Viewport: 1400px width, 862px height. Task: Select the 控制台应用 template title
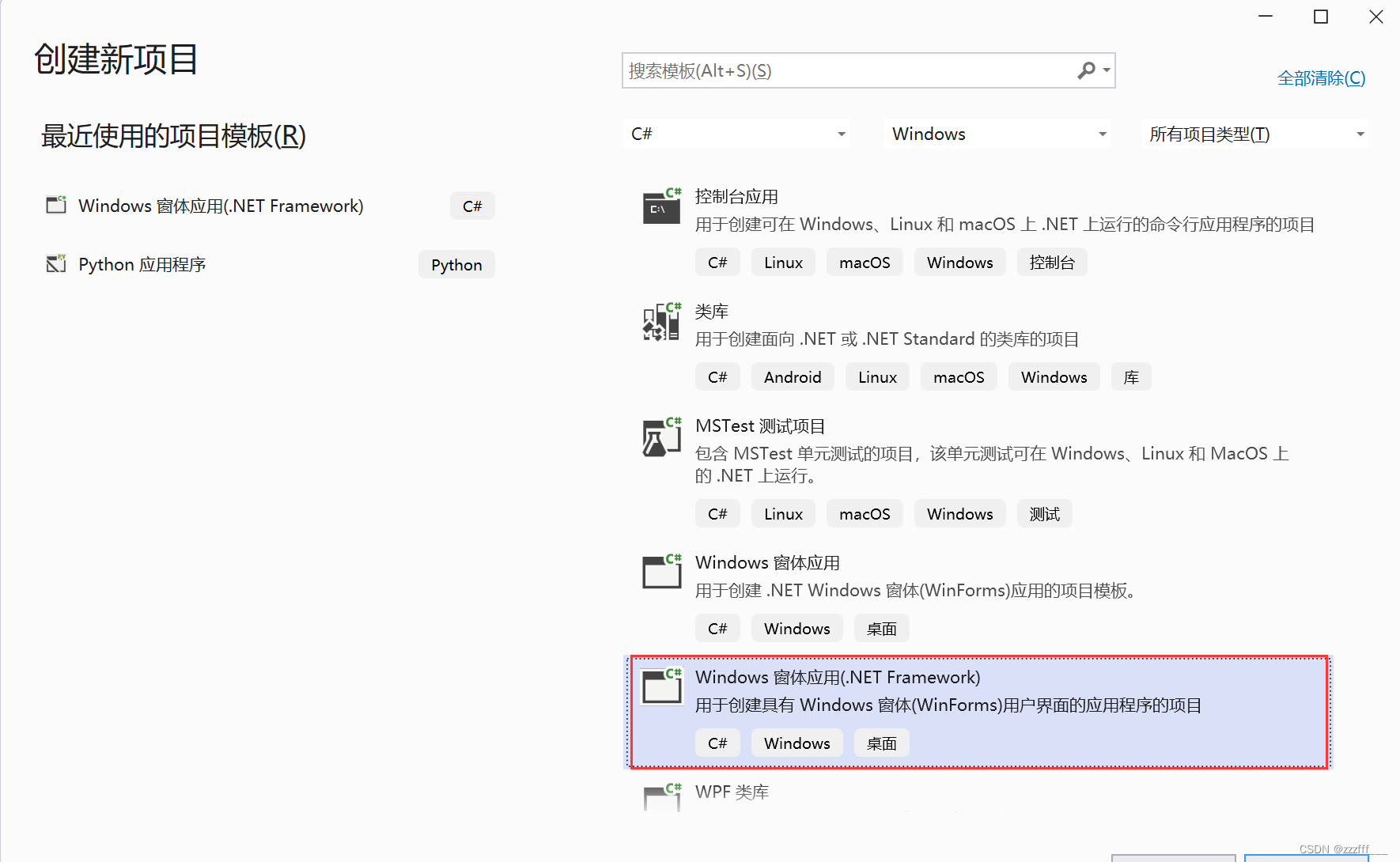point(736,196)
